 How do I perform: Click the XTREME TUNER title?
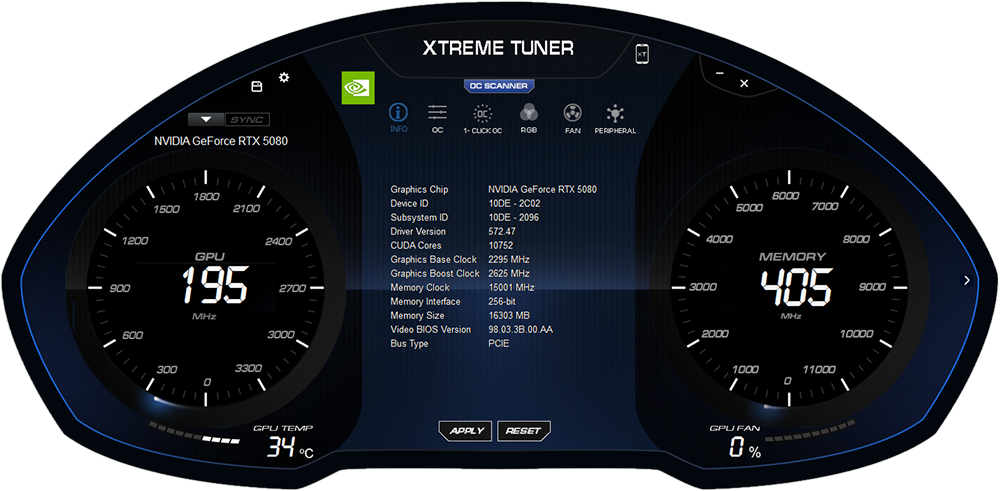(x=498, y=48)
